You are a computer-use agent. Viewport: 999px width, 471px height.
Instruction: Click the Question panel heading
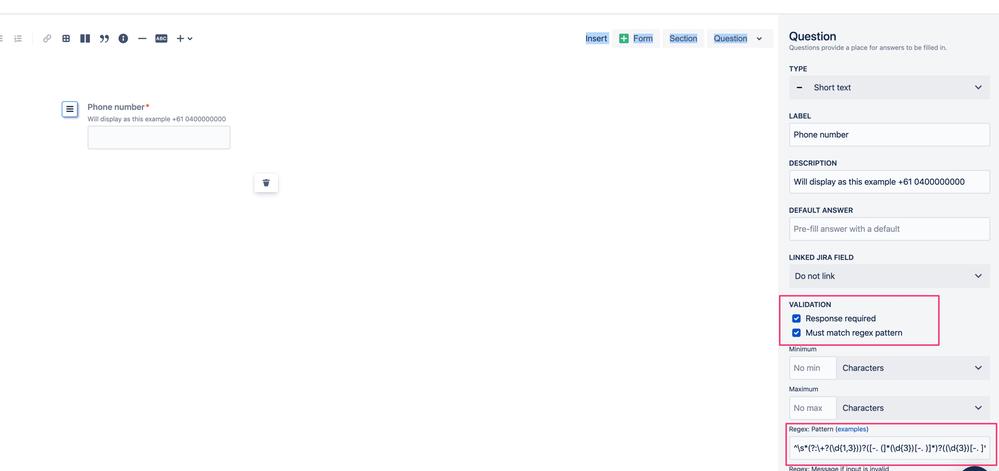812,36
